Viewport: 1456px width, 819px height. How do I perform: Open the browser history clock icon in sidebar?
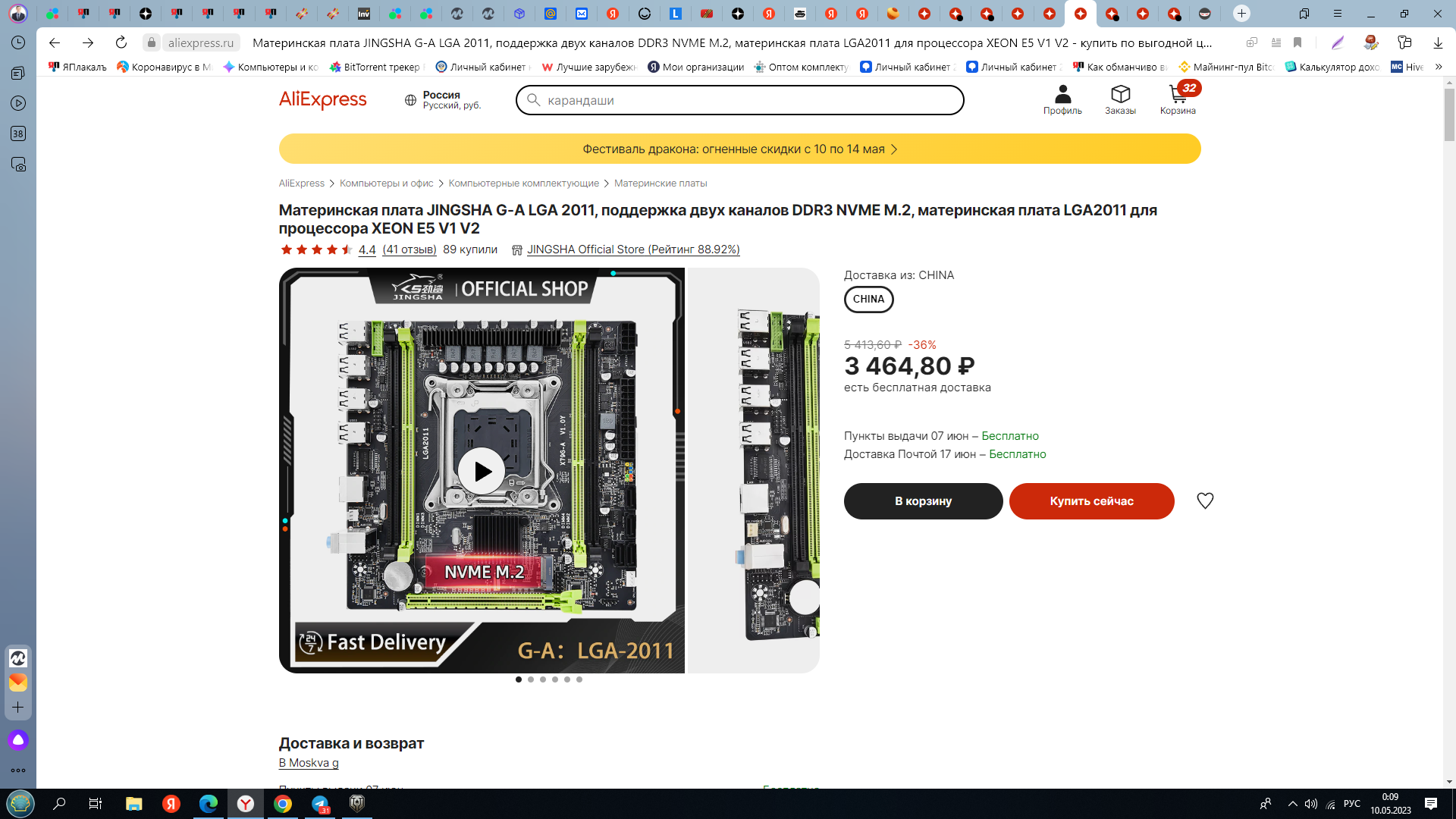[18, 42]
